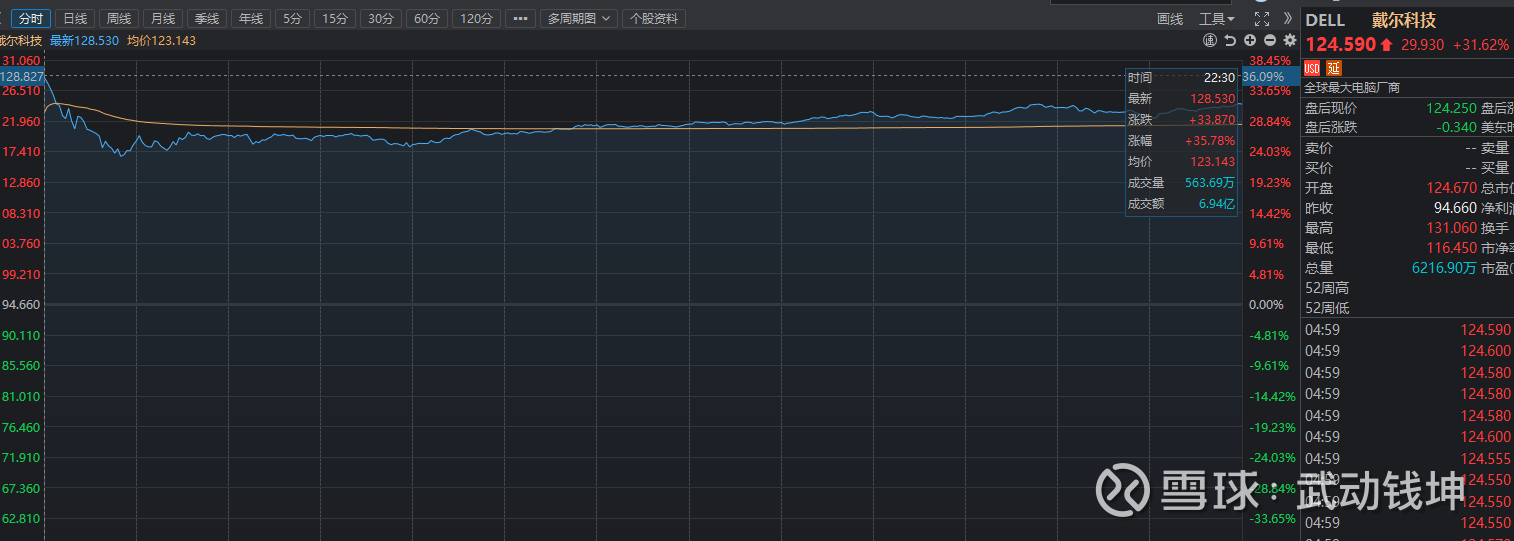Click the tooltip 成交额 value 6.94亿

click(1217, 204)
